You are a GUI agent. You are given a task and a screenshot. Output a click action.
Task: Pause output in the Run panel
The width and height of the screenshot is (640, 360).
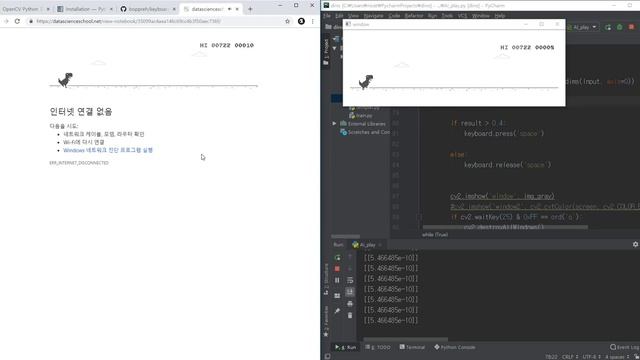(337, 280)
